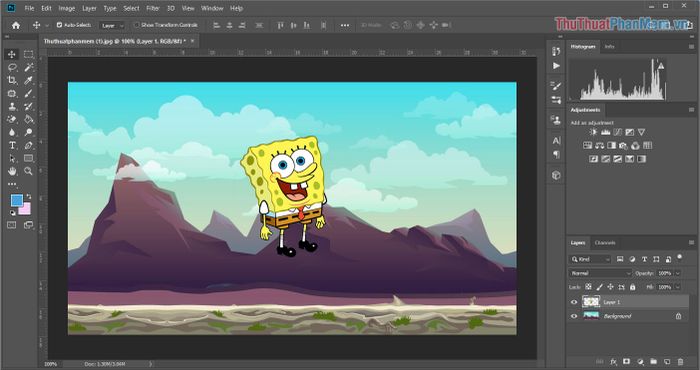Select the Rectangular Marquee tool
The image size is (700, 370).
point(29,54)
